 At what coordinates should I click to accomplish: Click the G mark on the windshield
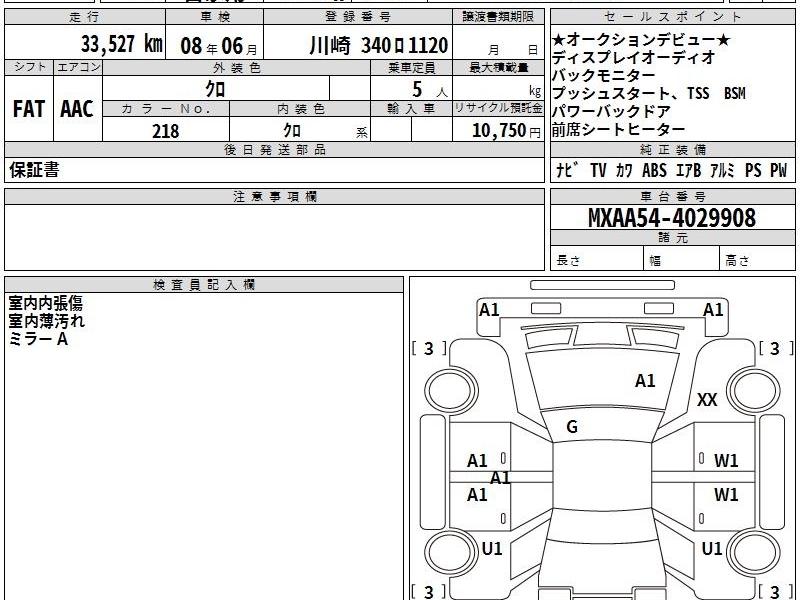pyautogui.click(x=572, y=427)
